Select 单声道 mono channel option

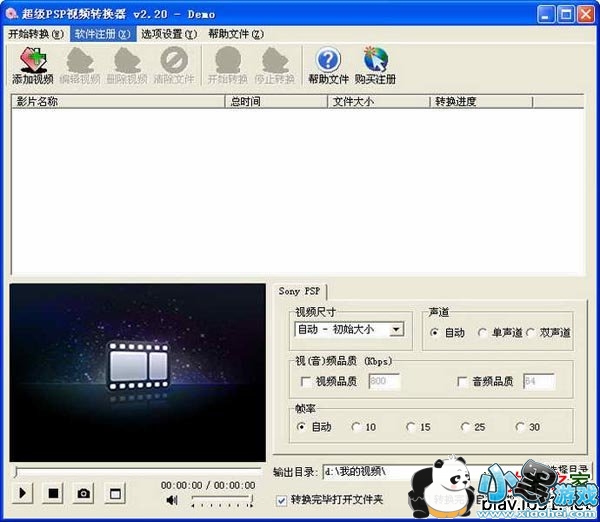[482, 333]
